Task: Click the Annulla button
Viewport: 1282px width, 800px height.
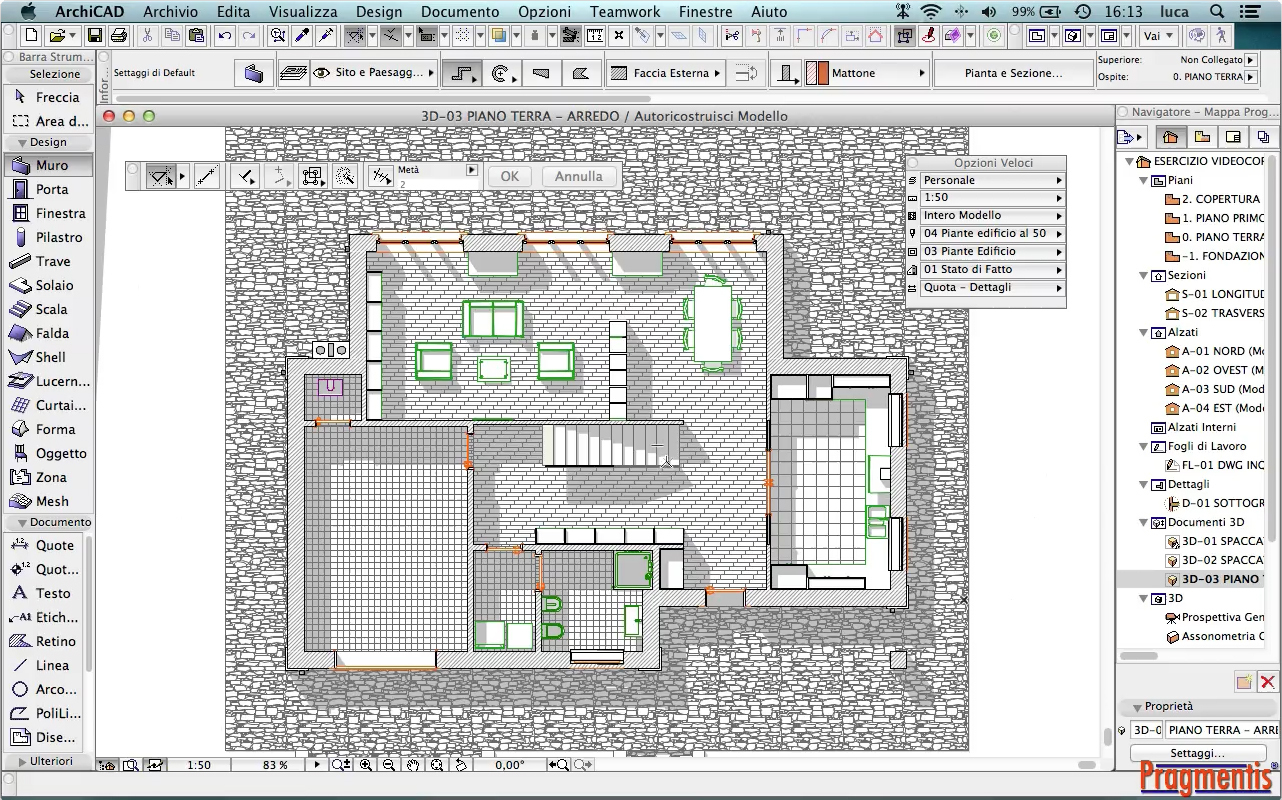Action: click(x=578, y=176)
